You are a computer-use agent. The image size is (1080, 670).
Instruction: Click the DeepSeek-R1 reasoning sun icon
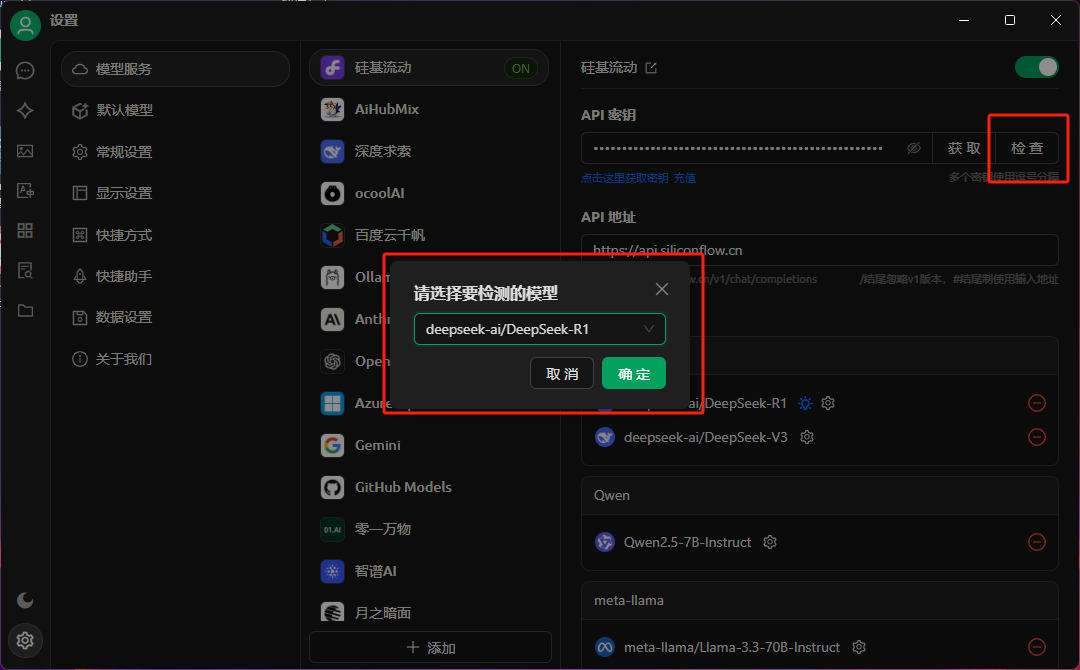[x=805, y=404]
